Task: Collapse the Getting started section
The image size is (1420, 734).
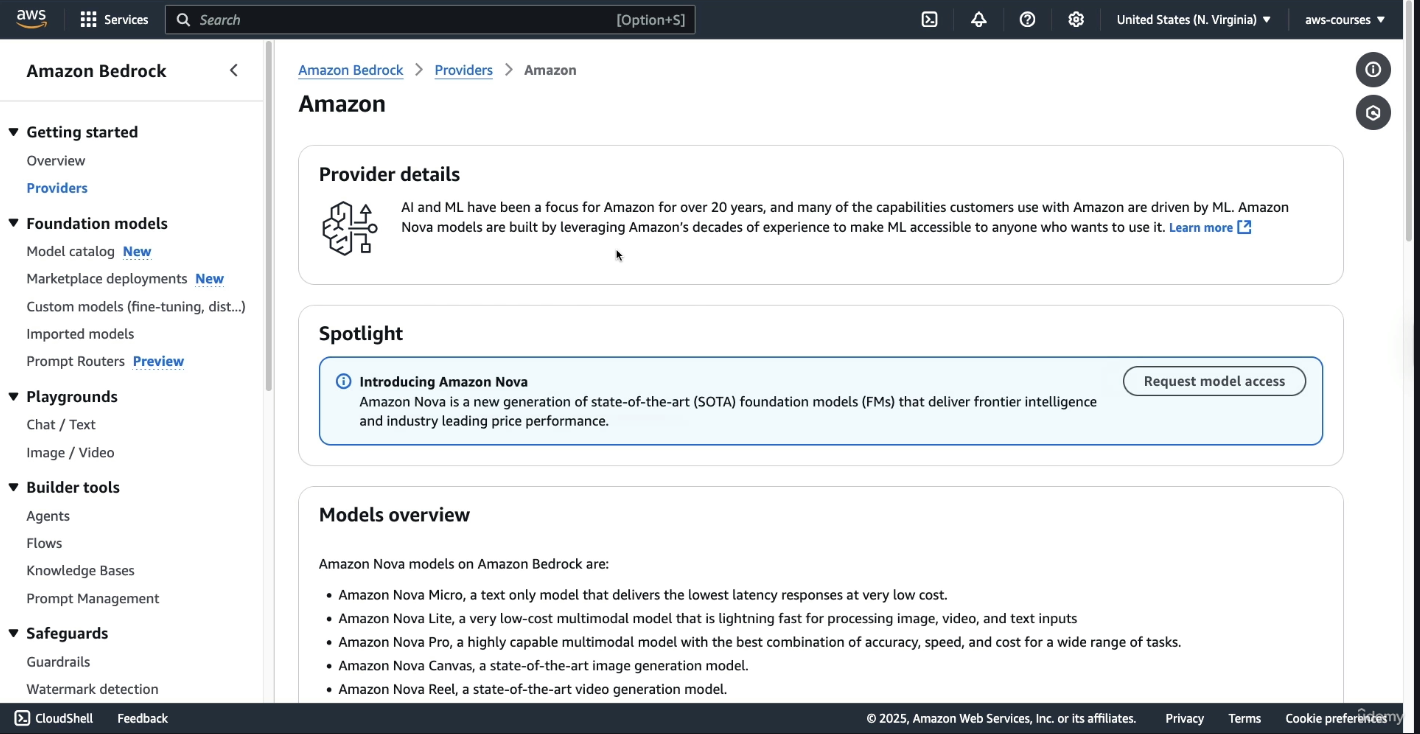Action: 14,132
